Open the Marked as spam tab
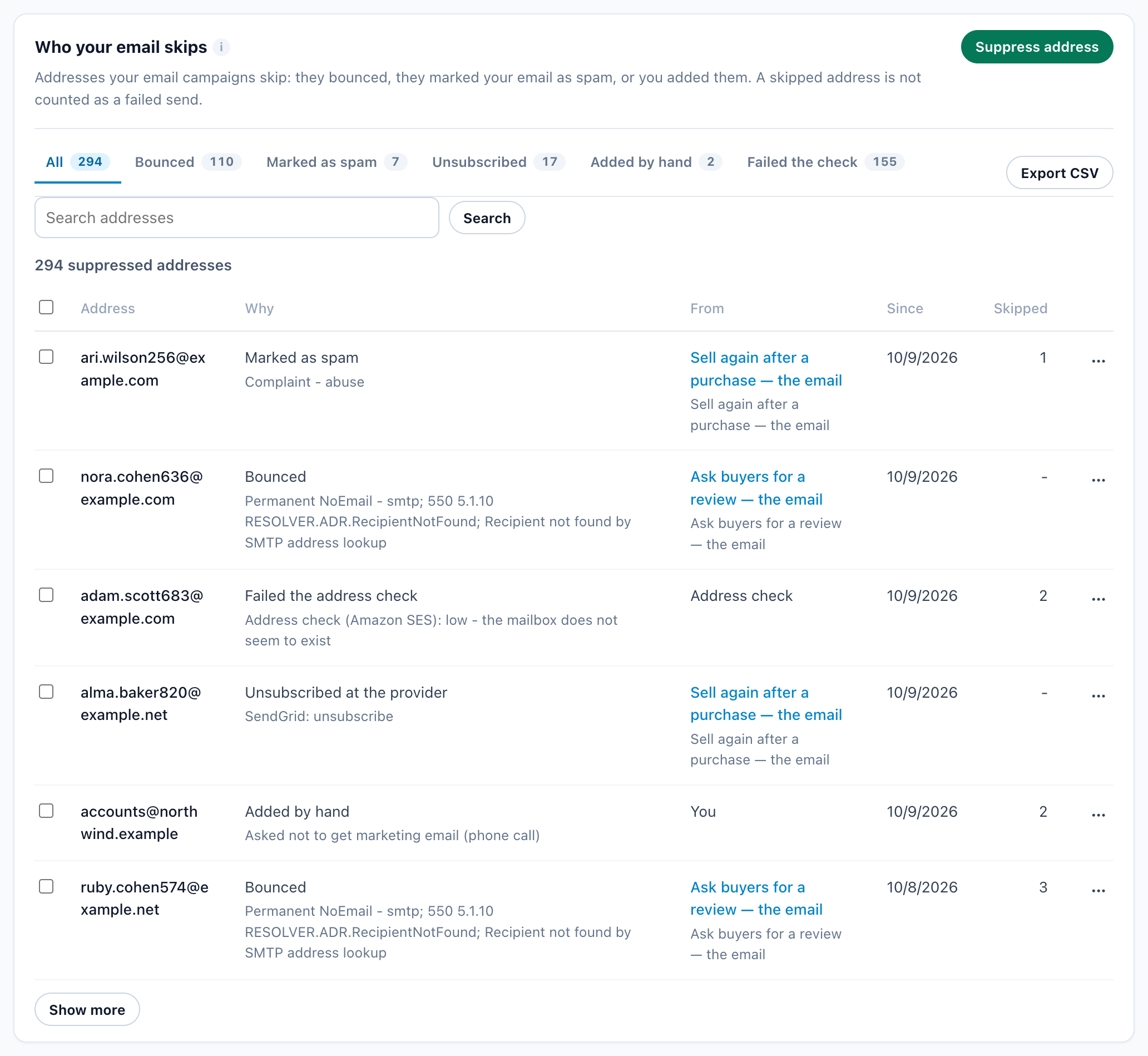 [337, 162]
